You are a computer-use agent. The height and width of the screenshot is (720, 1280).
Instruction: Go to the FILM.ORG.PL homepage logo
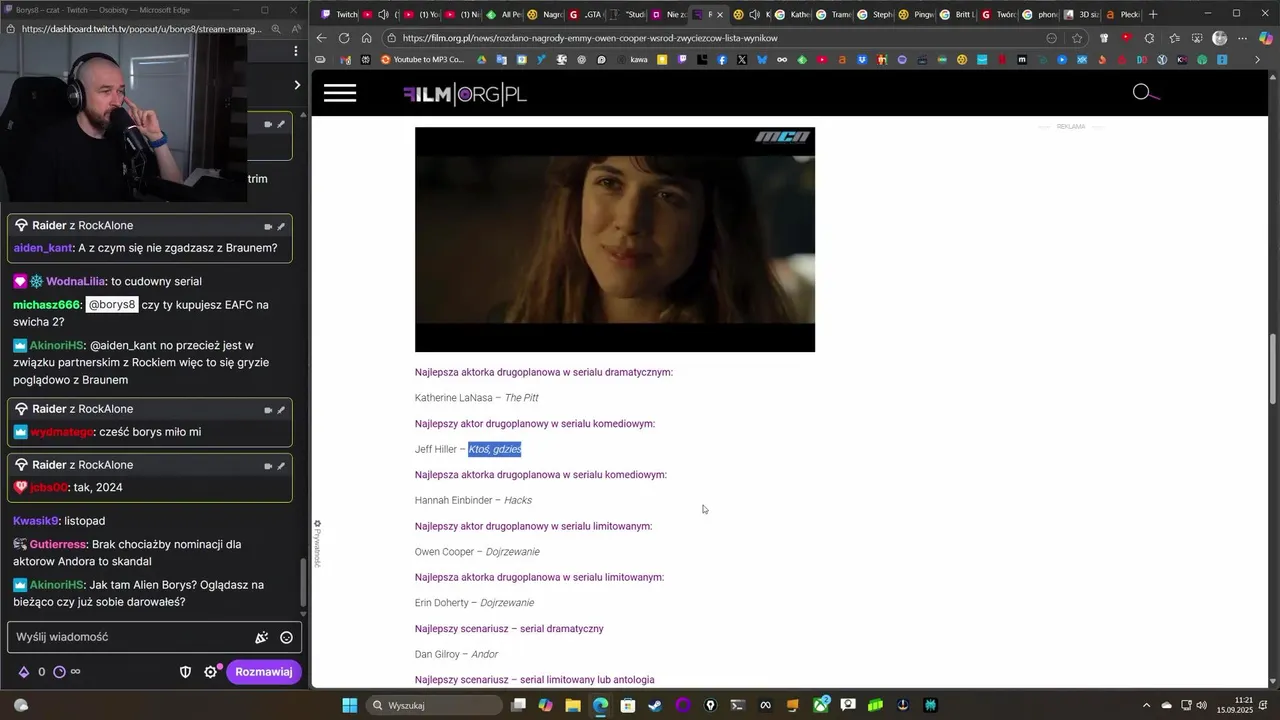click(x=465, y=94)
